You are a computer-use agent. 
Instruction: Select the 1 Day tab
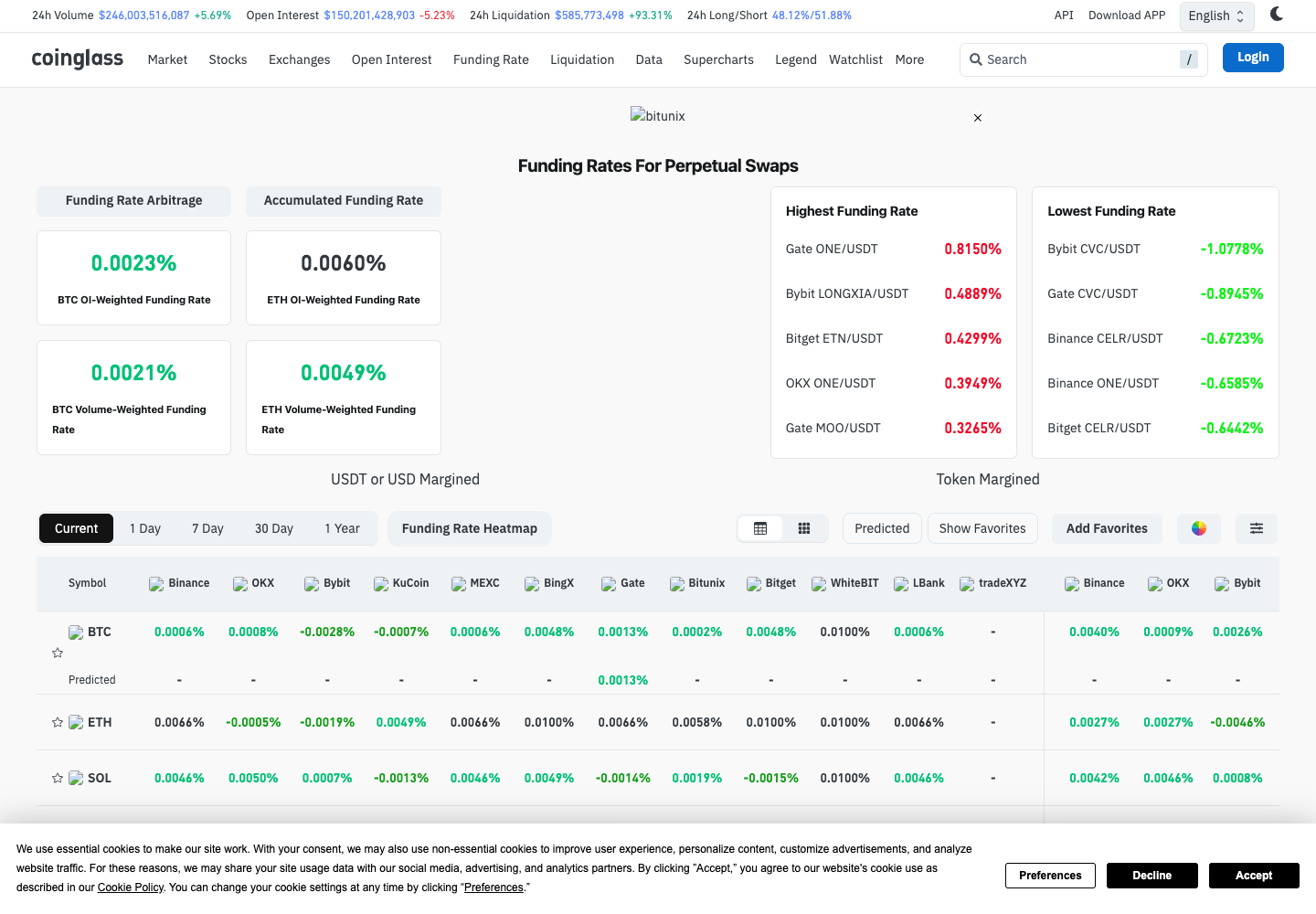pos(145,528)
